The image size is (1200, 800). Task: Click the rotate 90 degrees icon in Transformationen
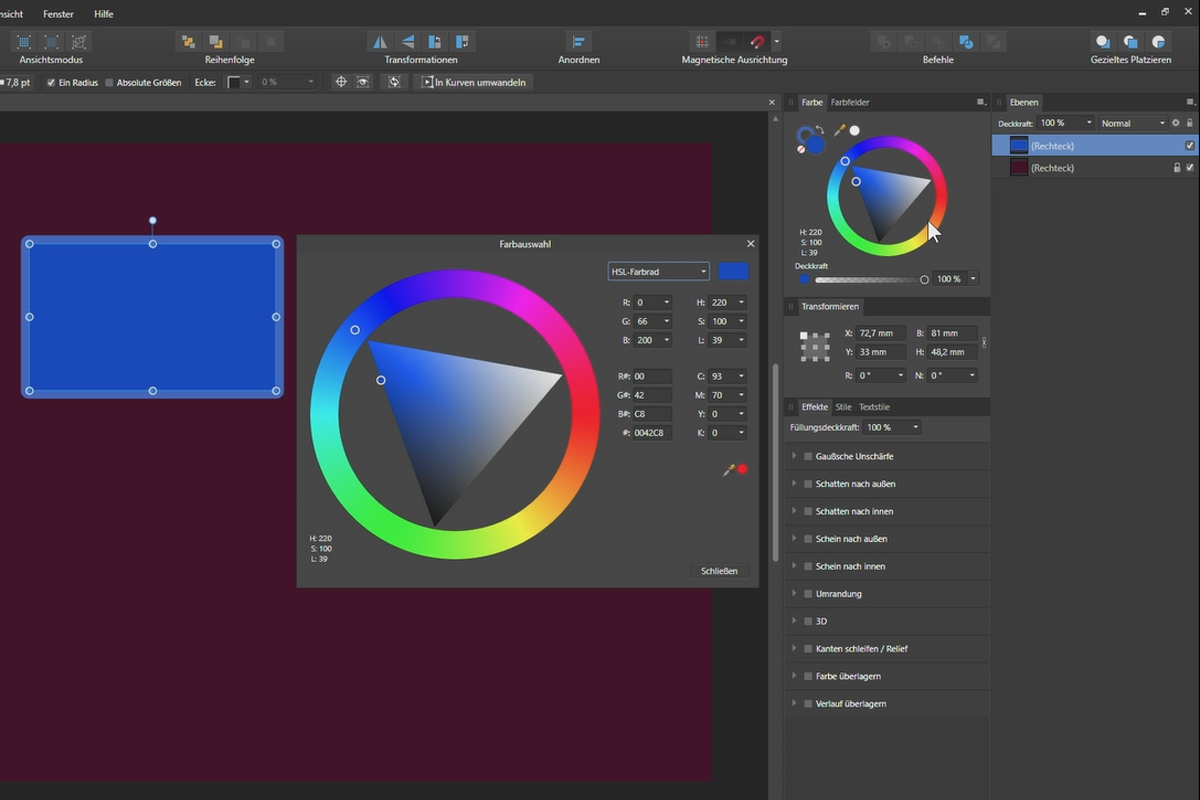[433, 41]
